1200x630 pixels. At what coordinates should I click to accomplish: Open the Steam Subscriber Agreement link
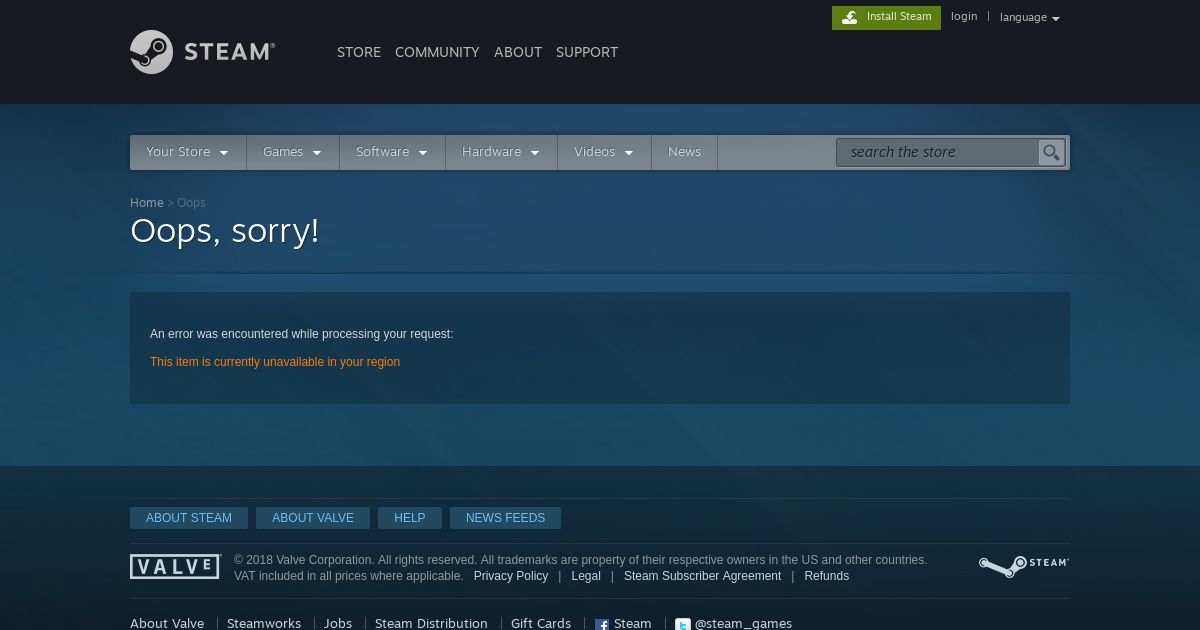coord(702,576)
